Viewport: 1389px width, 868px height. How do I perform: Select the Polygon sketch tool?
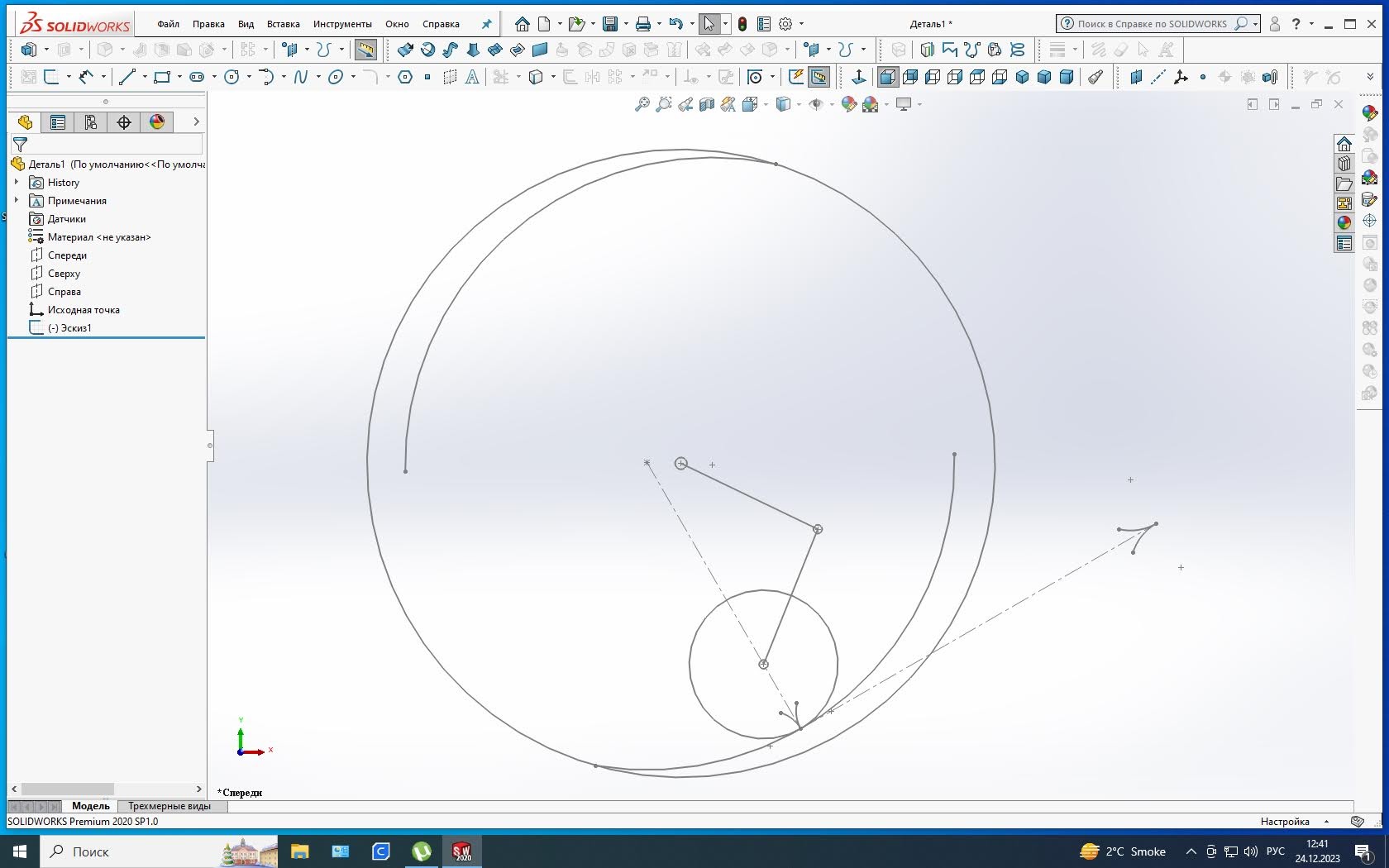pyautogui.click(x=405, y=77)
